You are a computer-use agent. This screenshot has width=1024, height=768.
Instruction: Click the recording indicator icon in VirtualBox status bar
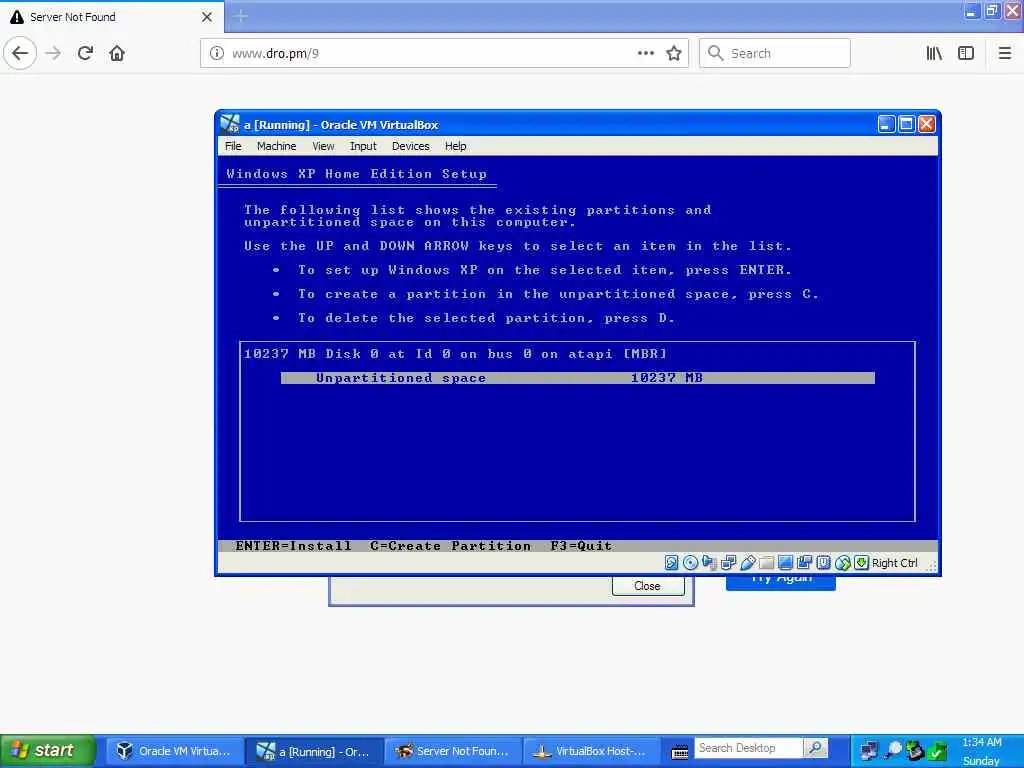[x=805, y=563]
